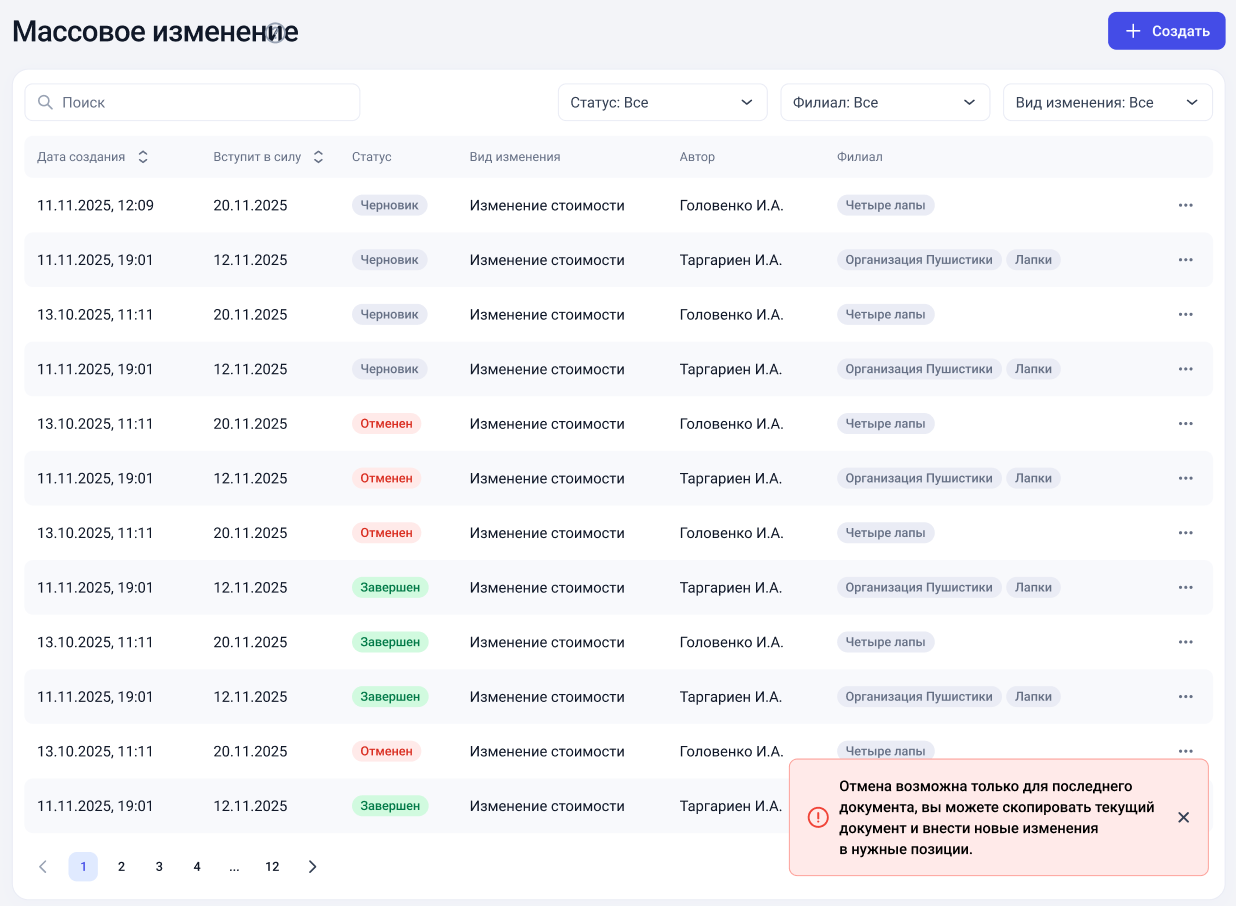Expand Статус: Все filter dropdown

[662, 102]
